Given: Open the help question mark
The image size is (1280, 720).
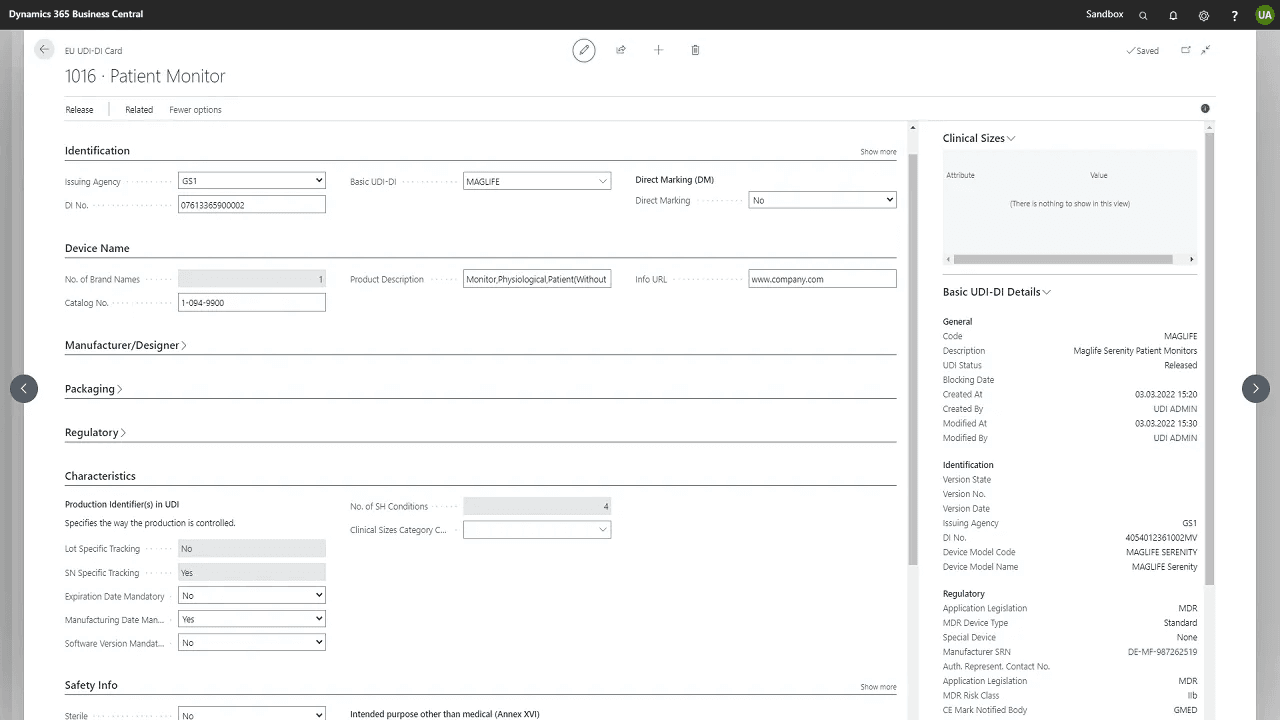Looking at the screenshot, I should pos(1235,15).
